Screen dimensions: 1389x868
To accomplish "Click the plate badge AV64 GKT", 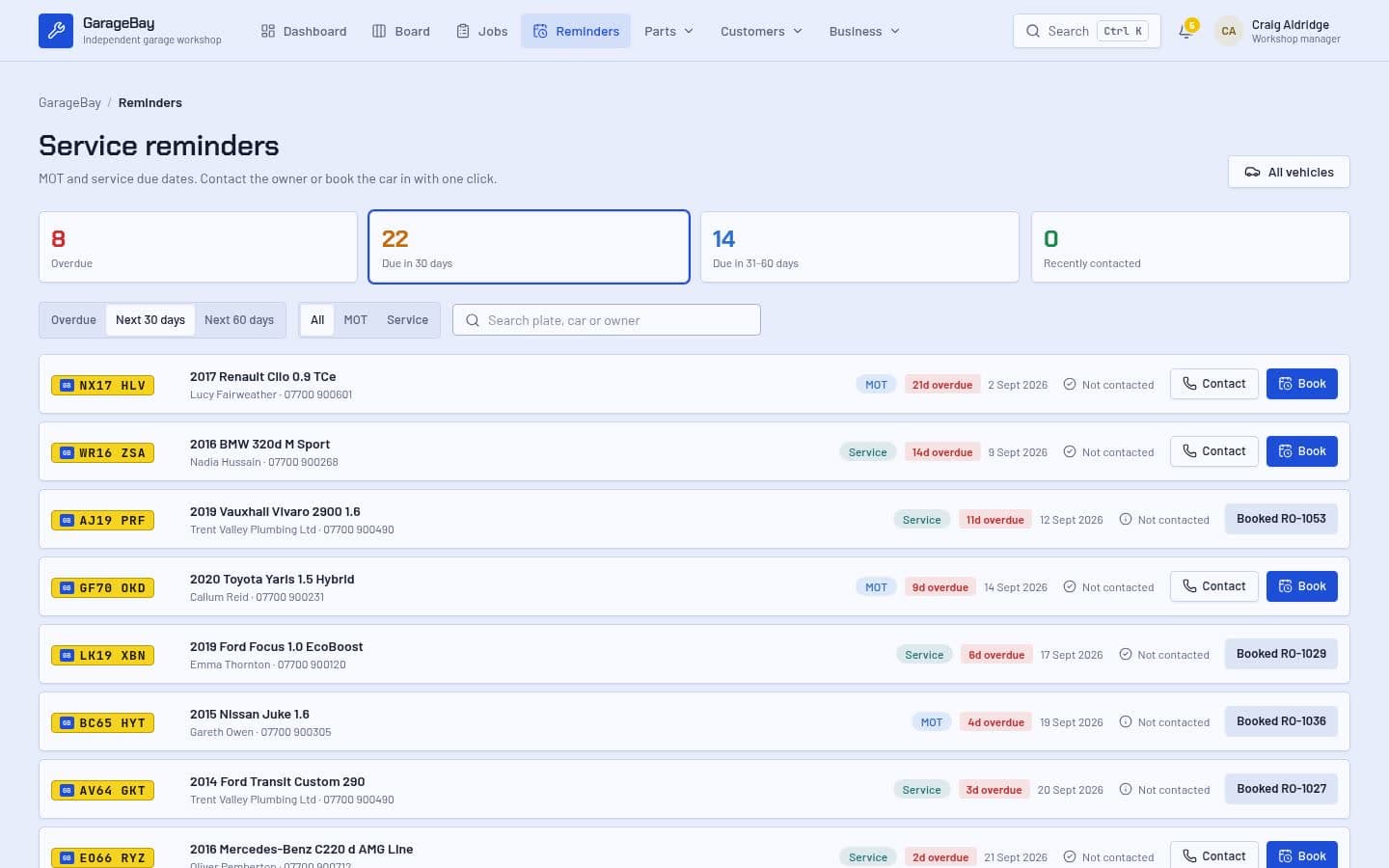I will point(102,790).
